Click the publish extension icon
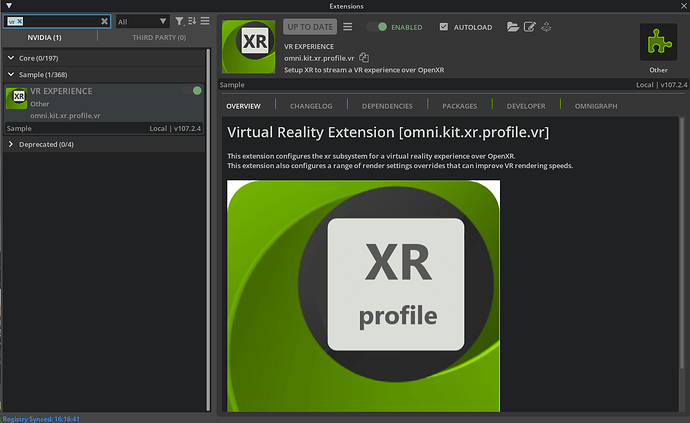The image size is (690, 423). pos(546,27)
